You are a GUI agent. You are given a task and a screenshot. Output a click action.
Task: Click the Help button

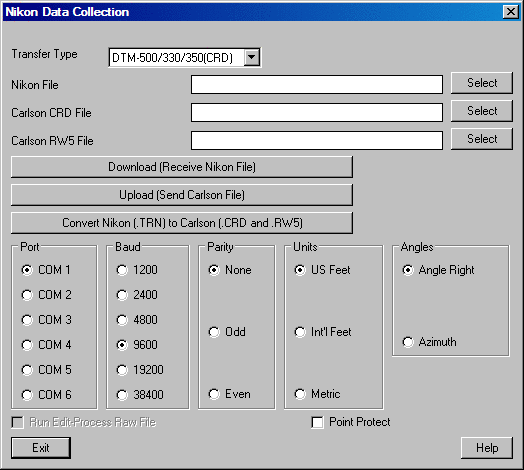(487, 448)
